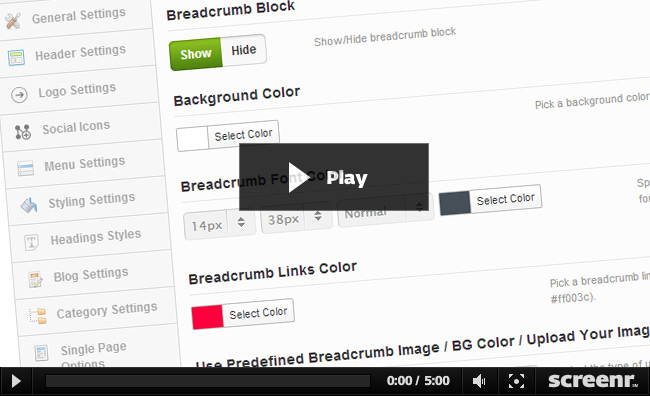Click the General Settings wrench icon
This screenshot has width=650, height=396.
pos(13,21)
